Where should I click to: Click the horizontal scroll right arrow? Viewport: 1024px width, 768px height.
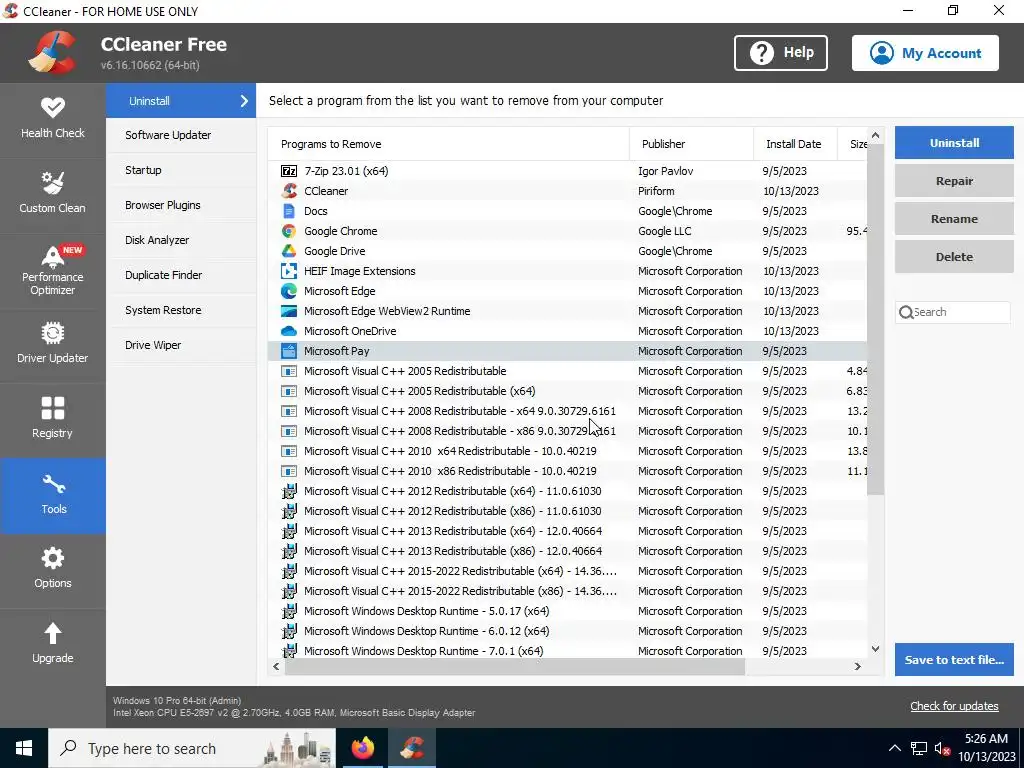tap(857, 667)
